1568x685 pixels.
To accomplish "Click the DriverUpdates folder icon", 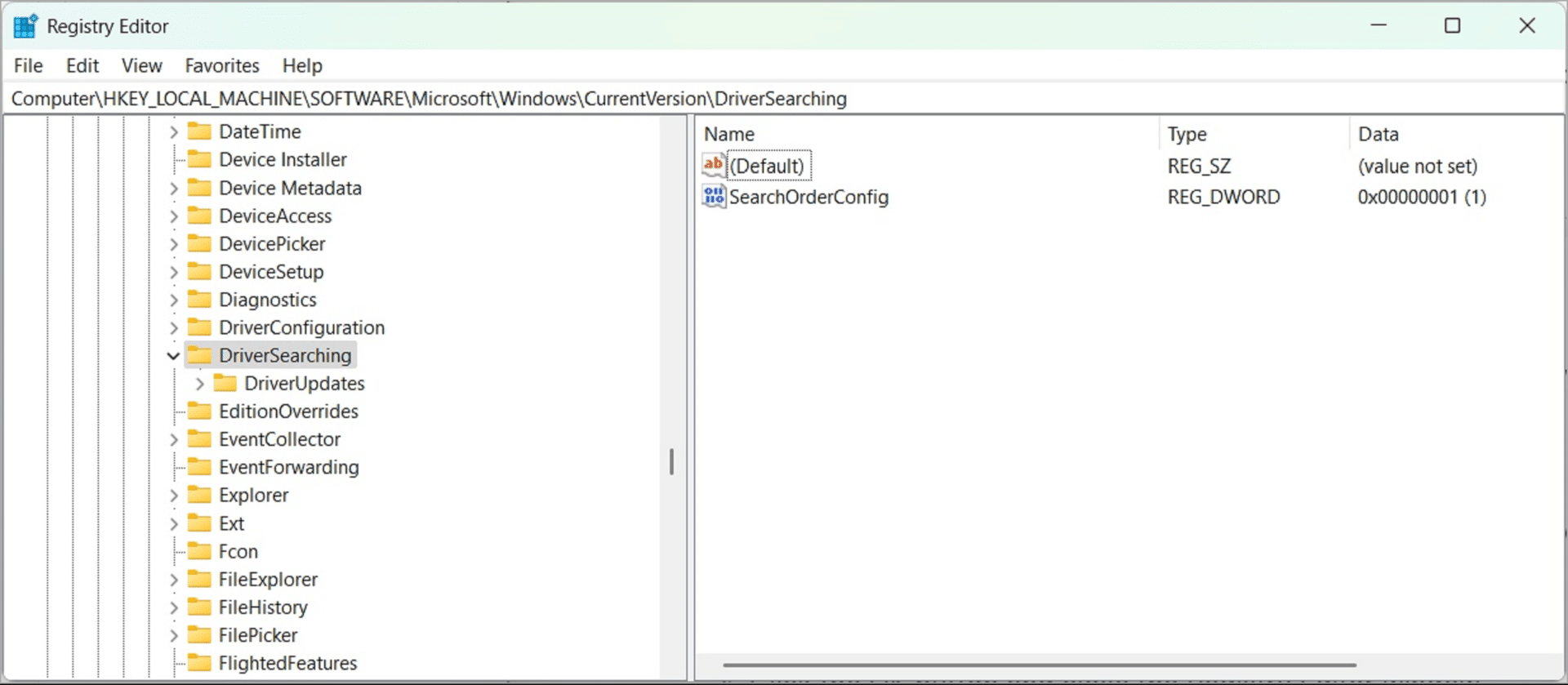I will coord(225,383).
